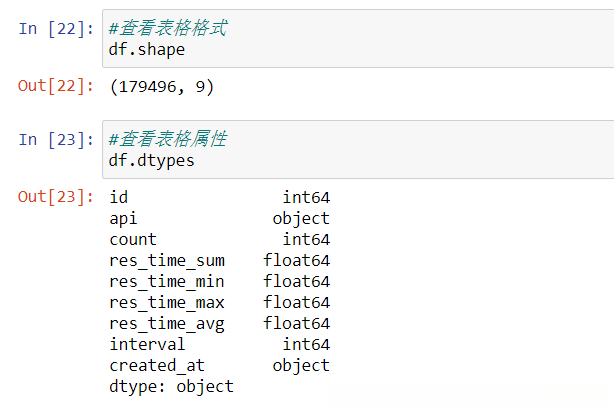The width and height of the screenshot is (614, 417).
Task: Click the res_time_avg row label
Action: [167, 323]
